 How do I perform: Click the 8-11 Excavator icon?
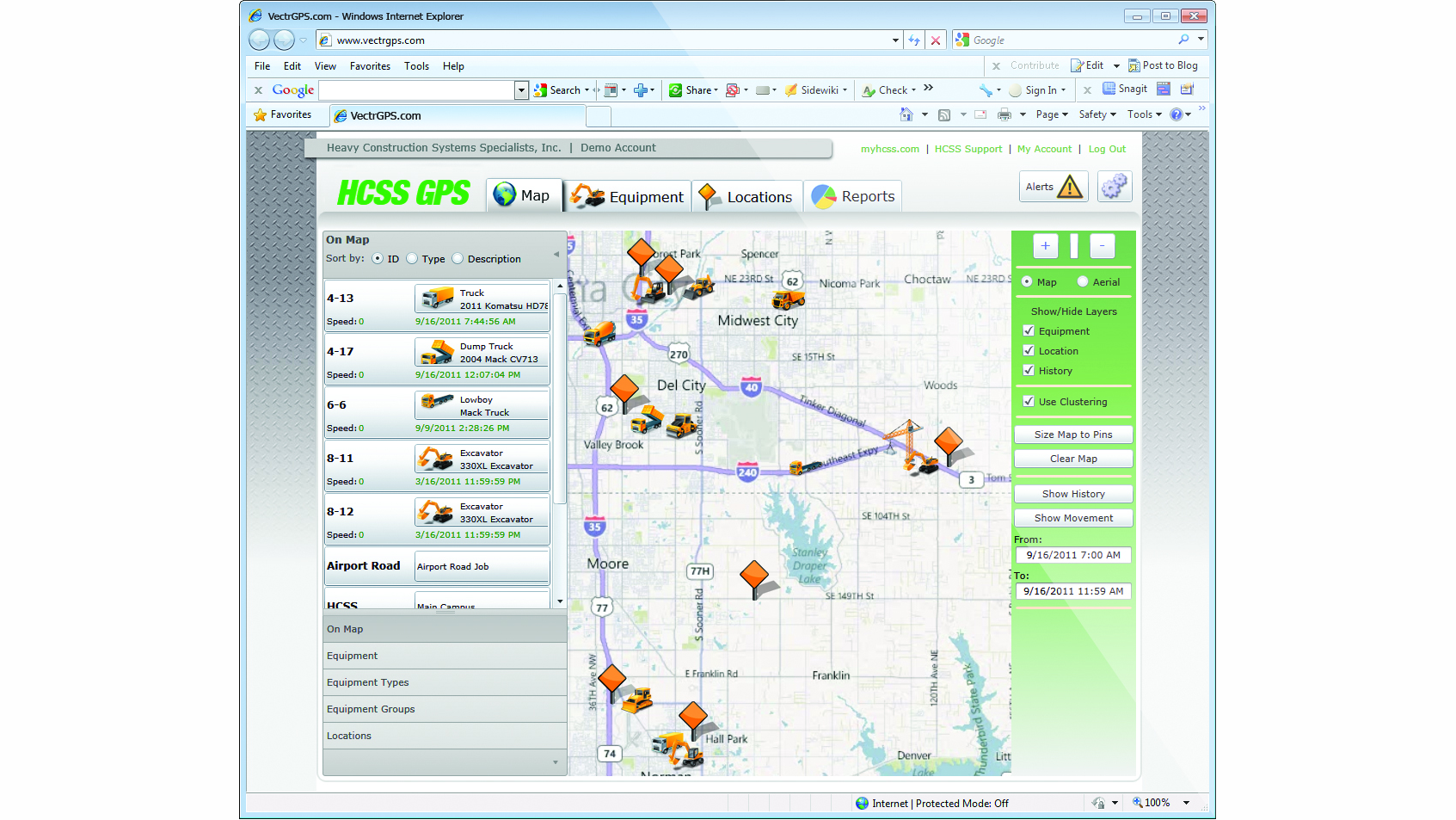(435, 458)
